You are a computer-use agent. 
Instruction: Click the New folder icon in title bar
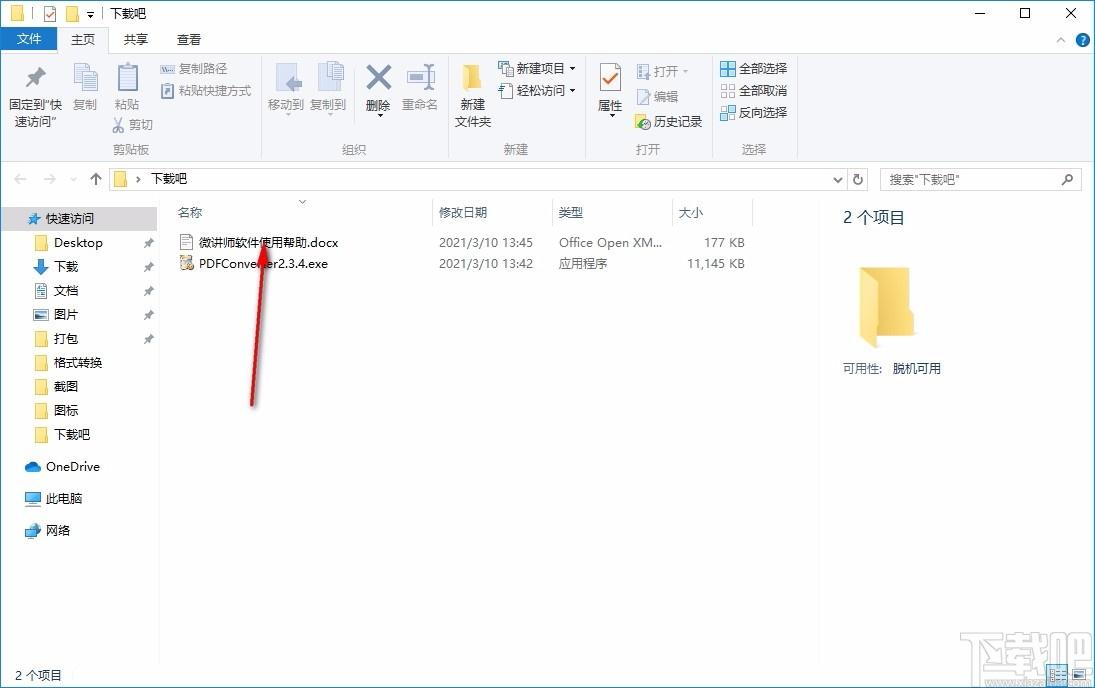(72, 13)
